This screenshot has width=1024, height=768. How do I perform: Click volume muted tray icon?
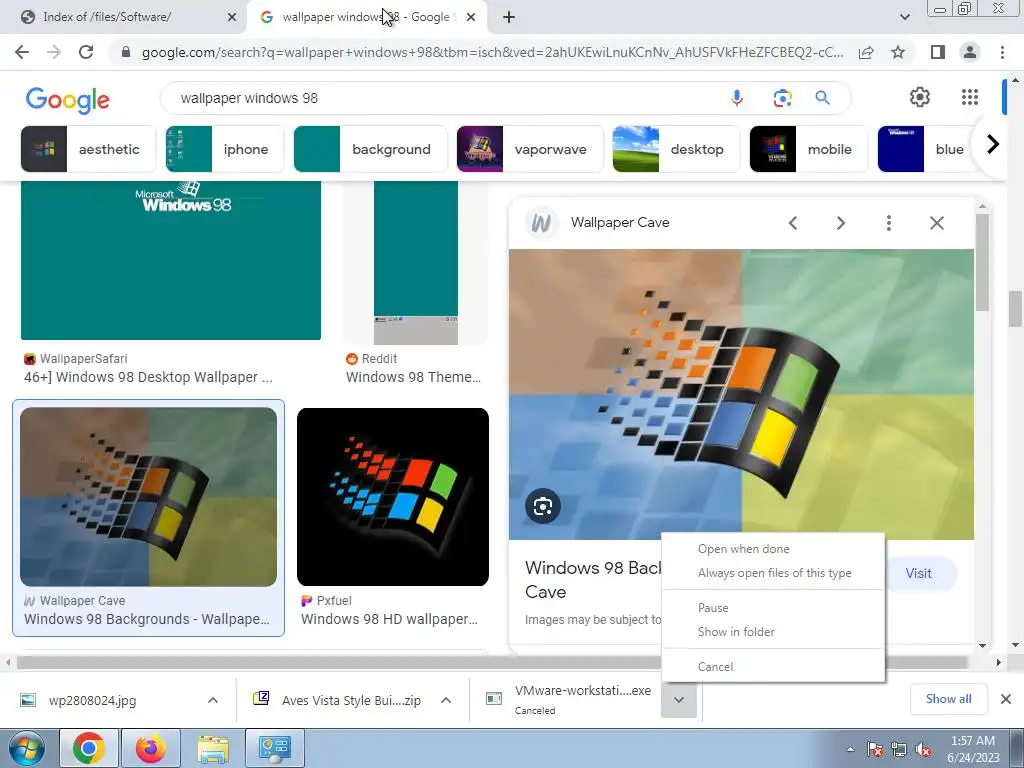923,750
